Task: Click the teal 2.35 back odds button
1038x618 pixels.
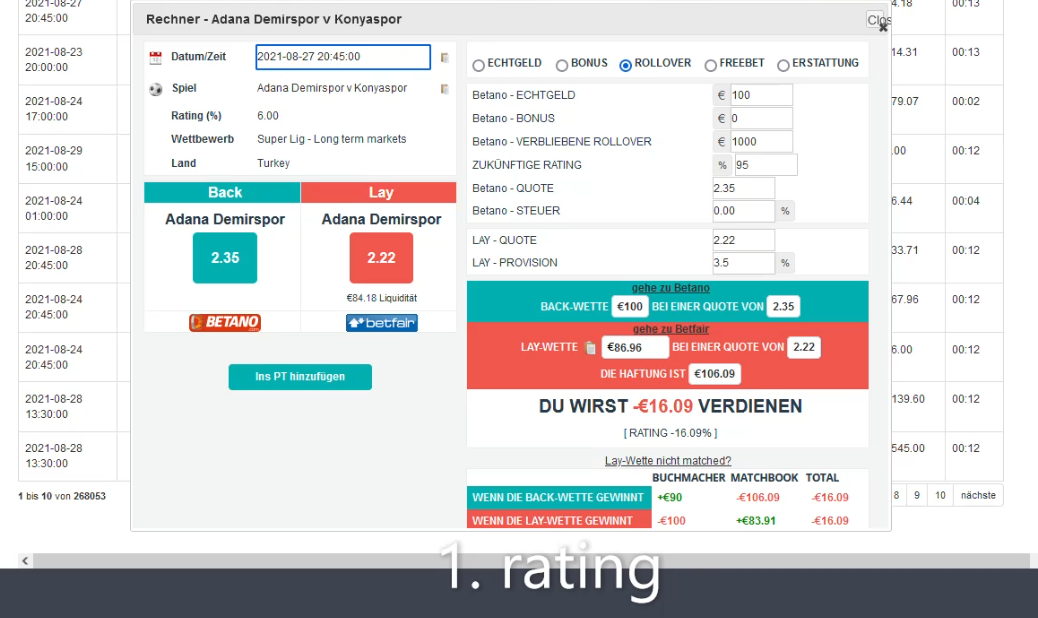Action: [x=225, y=258]
